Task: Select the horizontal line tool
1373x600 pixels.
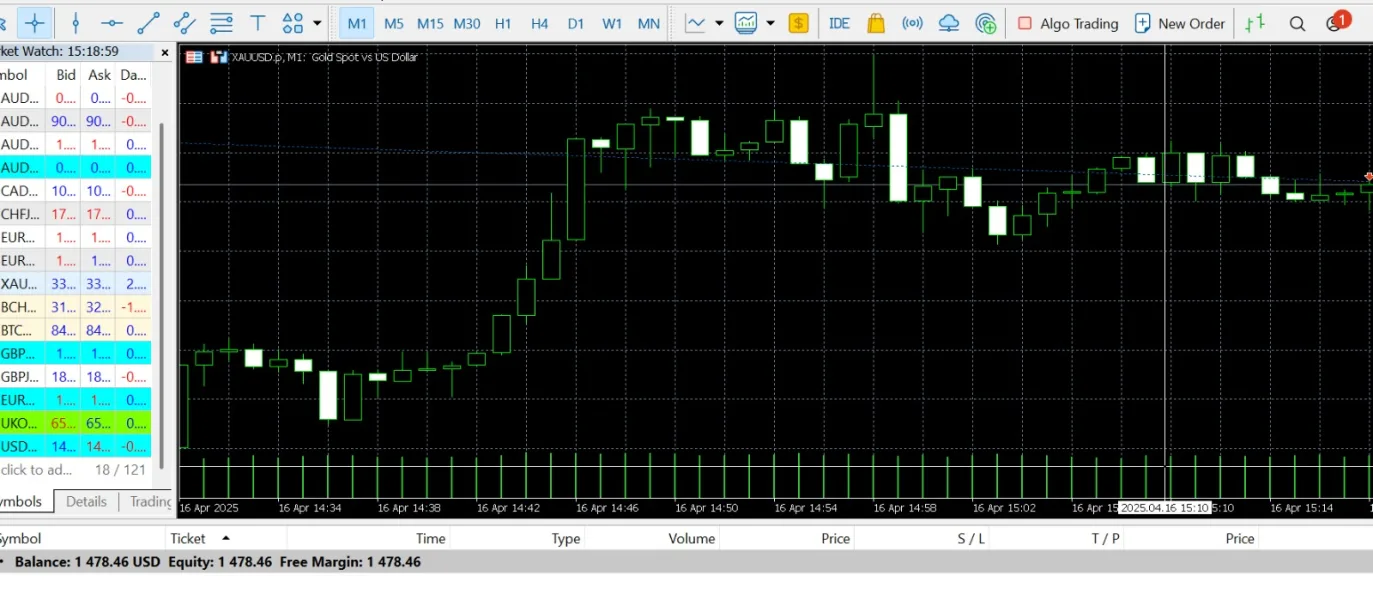Action: [112, 23]
